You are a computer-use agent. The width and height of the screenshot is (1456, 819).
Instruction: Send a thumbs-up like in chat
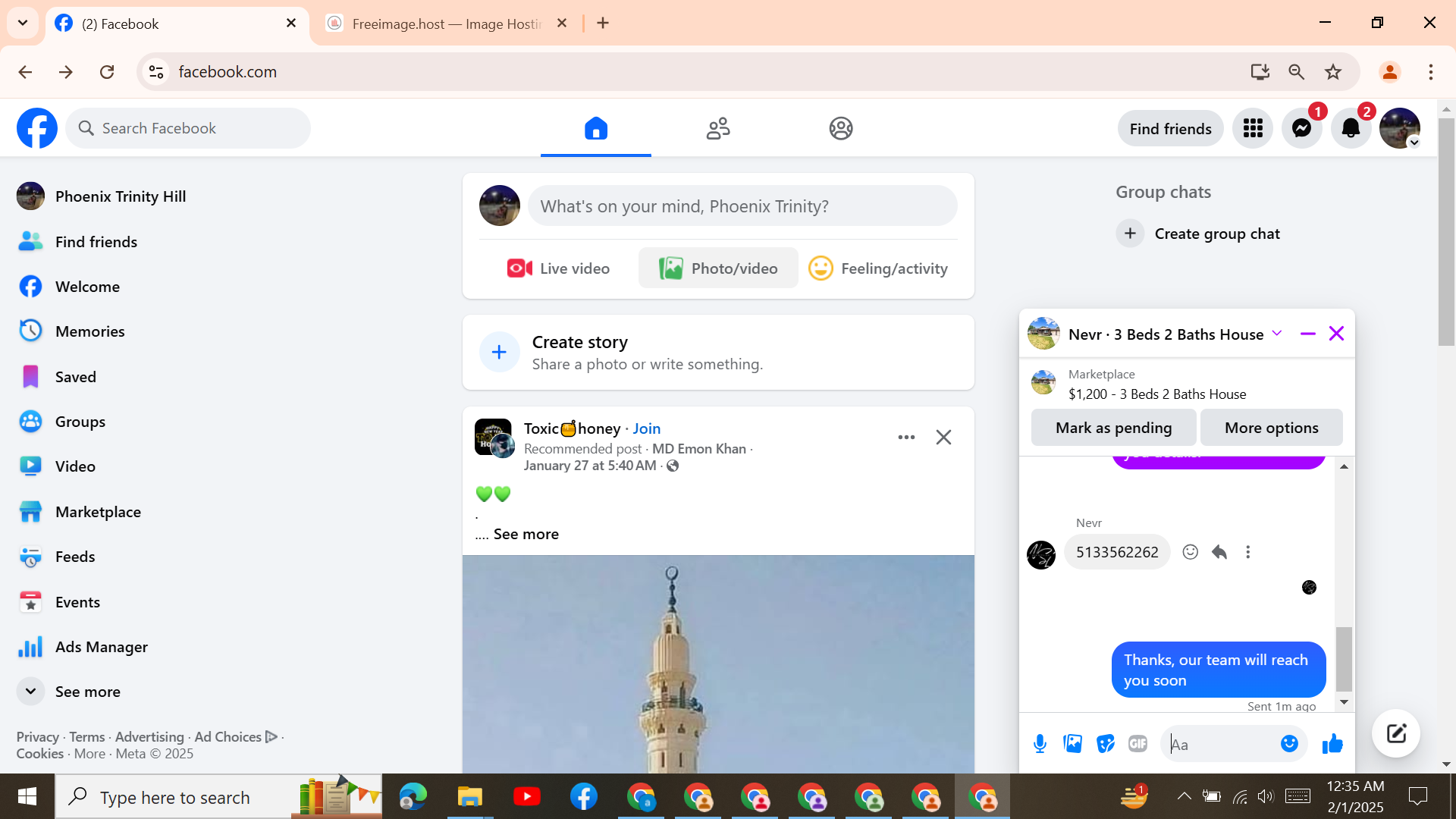[1332, 744]
